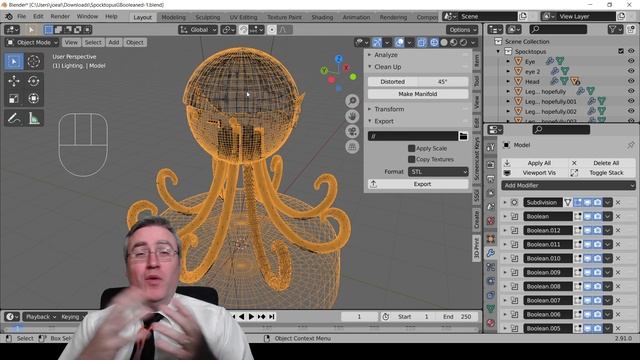Play the animation forward
Viewport: 640px width, 360px height.
coord(251,316)
